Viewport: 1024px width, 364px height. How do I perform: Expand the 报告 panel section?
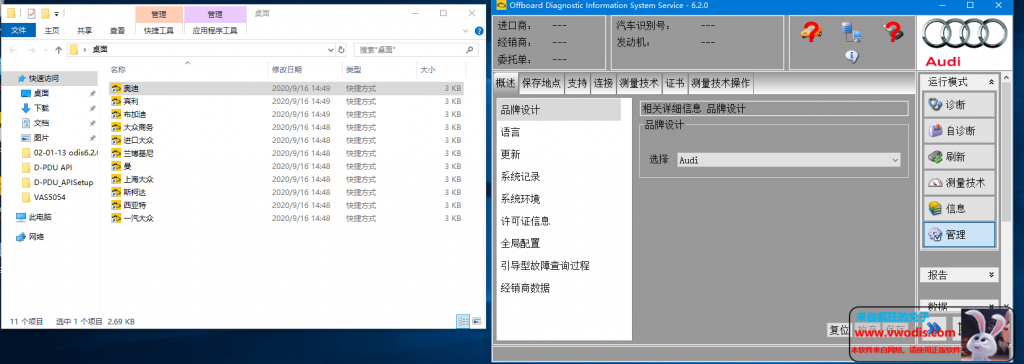click(x=991, y=275)
